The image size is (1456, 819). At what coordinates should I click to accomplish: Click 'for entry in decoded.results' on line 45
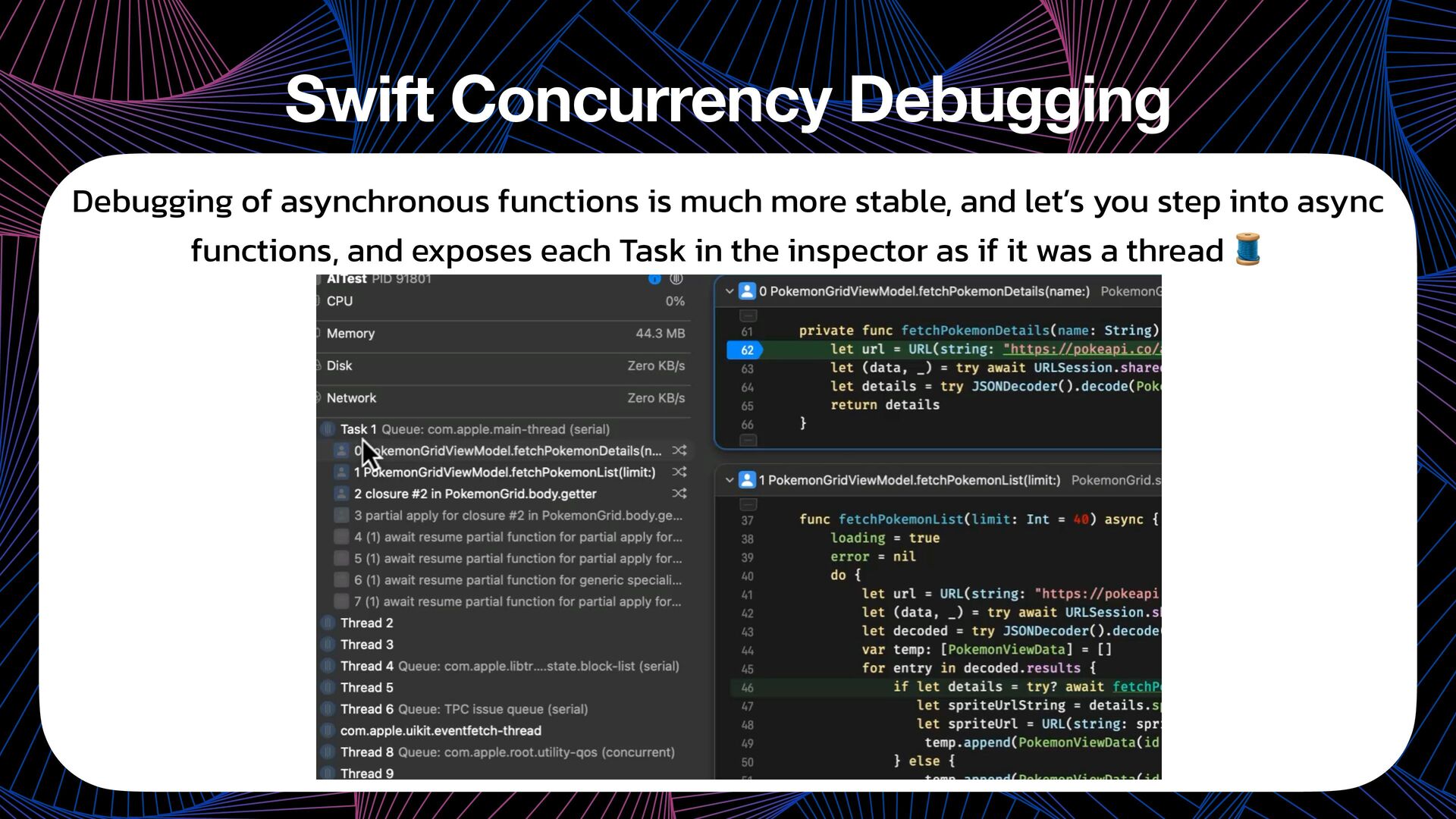click(x=971, y=668)
